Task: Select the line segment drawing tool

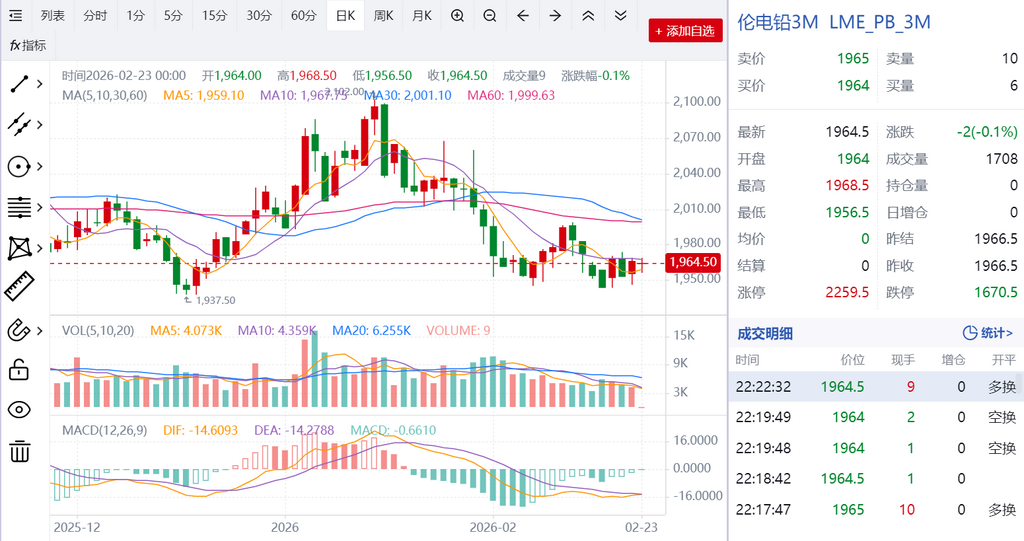Action: [x=19, y=84]
